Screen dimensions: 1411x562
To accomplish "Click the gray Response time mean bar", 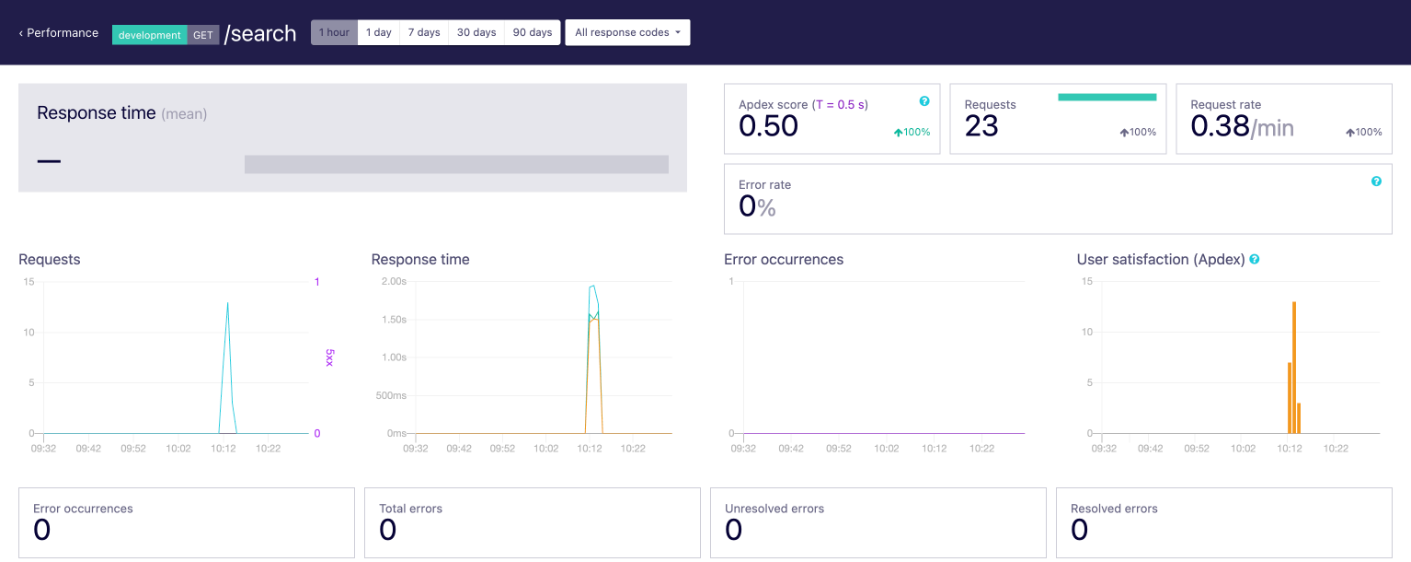I will 456,164.
